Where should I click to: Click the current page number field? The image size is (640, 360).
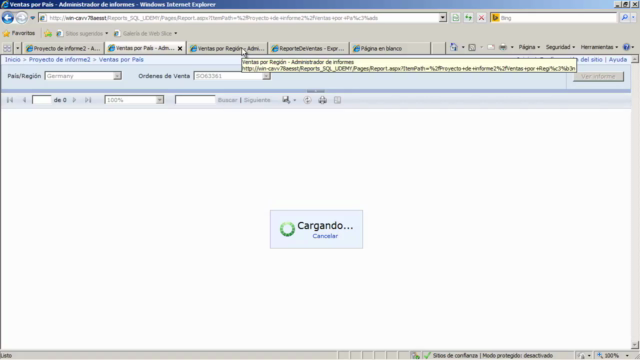[x=41, y=100]
